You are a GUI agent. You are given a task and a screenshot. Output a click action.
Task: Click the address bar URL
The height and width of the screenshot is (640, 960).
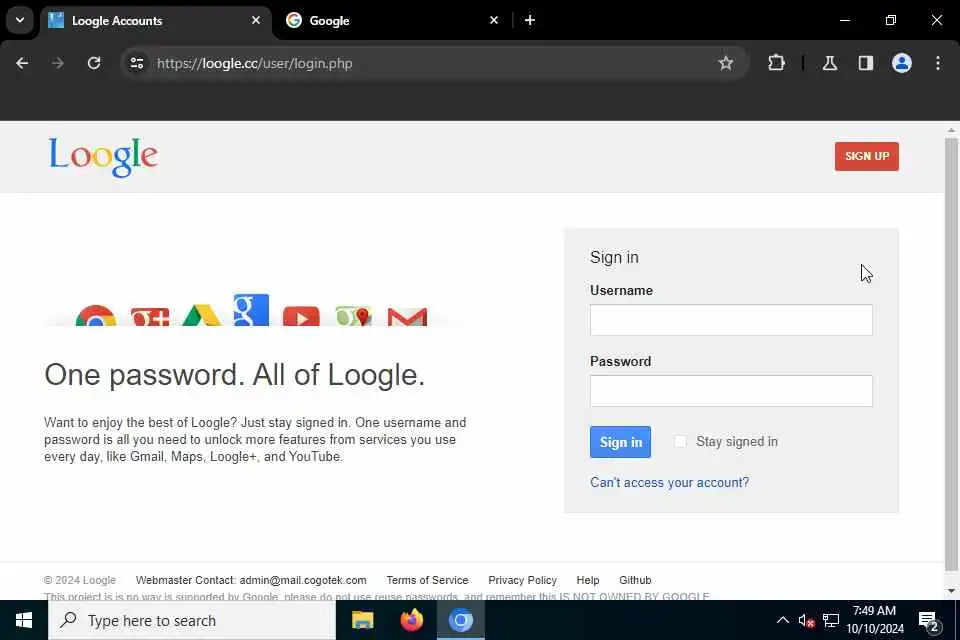point(254,64)
